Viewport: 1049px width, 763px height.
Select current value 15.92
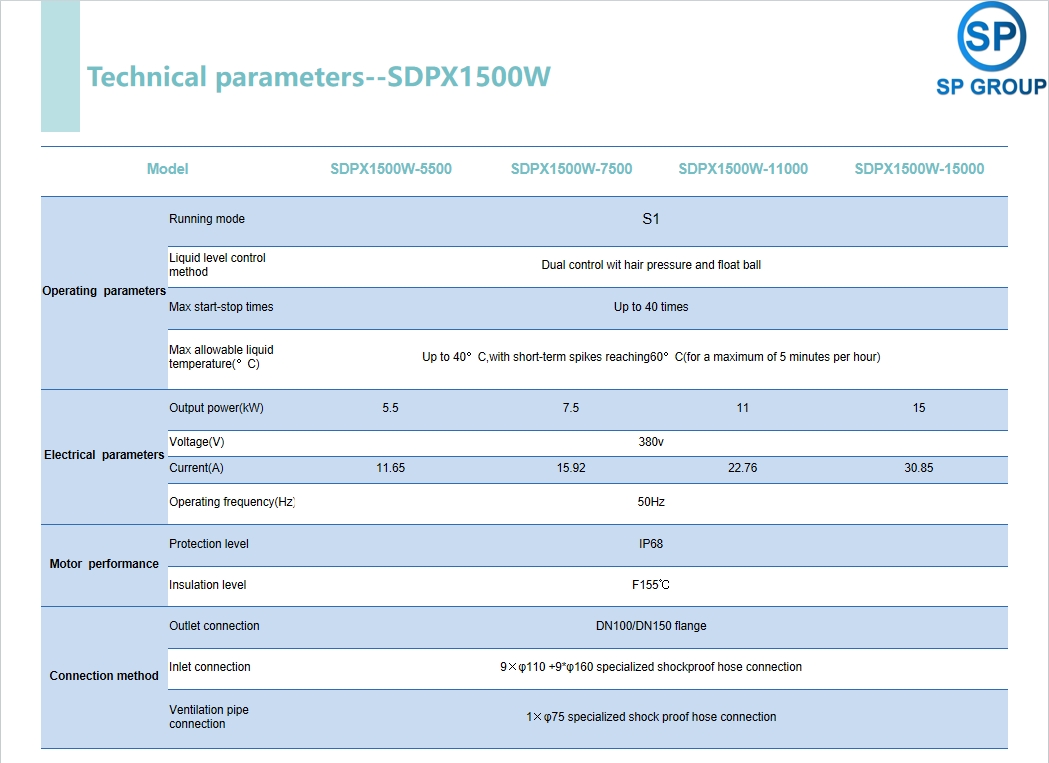coord(571,468)
